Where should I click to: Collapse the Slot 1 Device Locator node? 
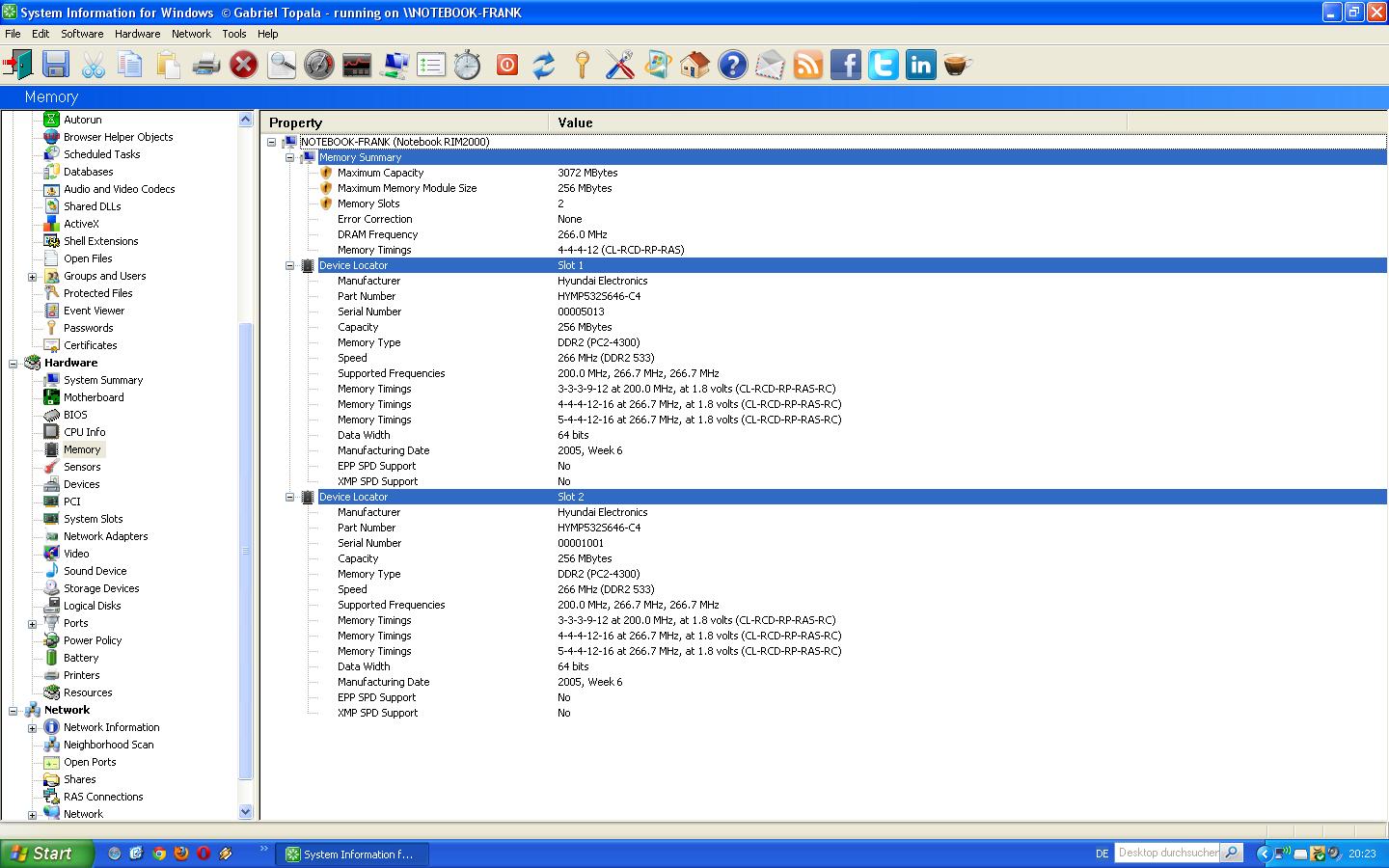289,265
